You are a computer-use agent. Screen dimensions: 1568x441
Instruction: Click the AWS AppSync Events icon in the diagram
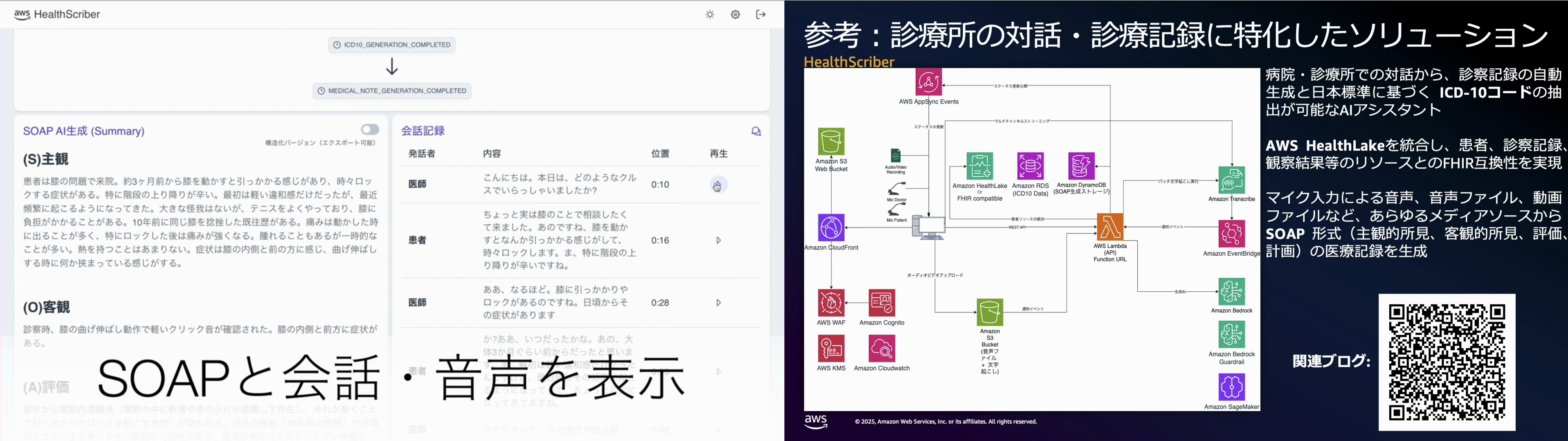(928, 82)
